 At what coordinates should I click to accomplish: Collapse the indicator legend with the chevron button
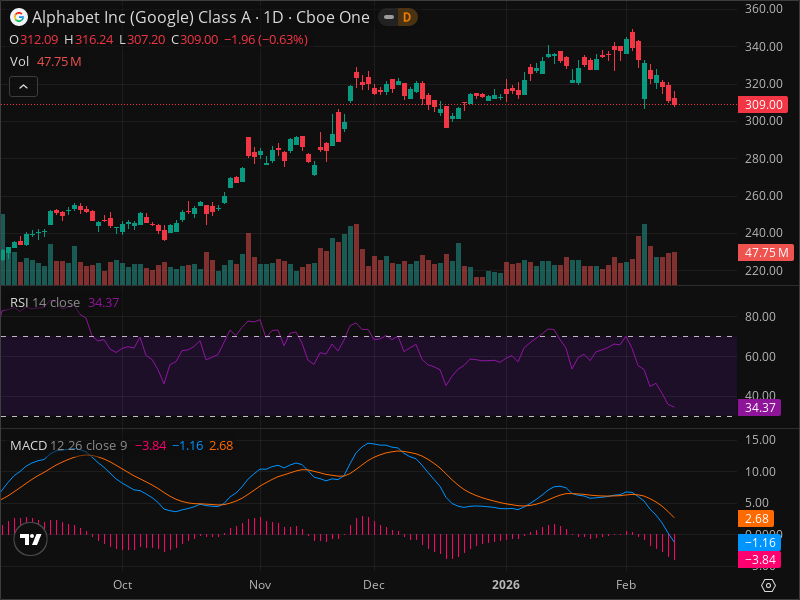pyautogui.click(x=23, y=87)
